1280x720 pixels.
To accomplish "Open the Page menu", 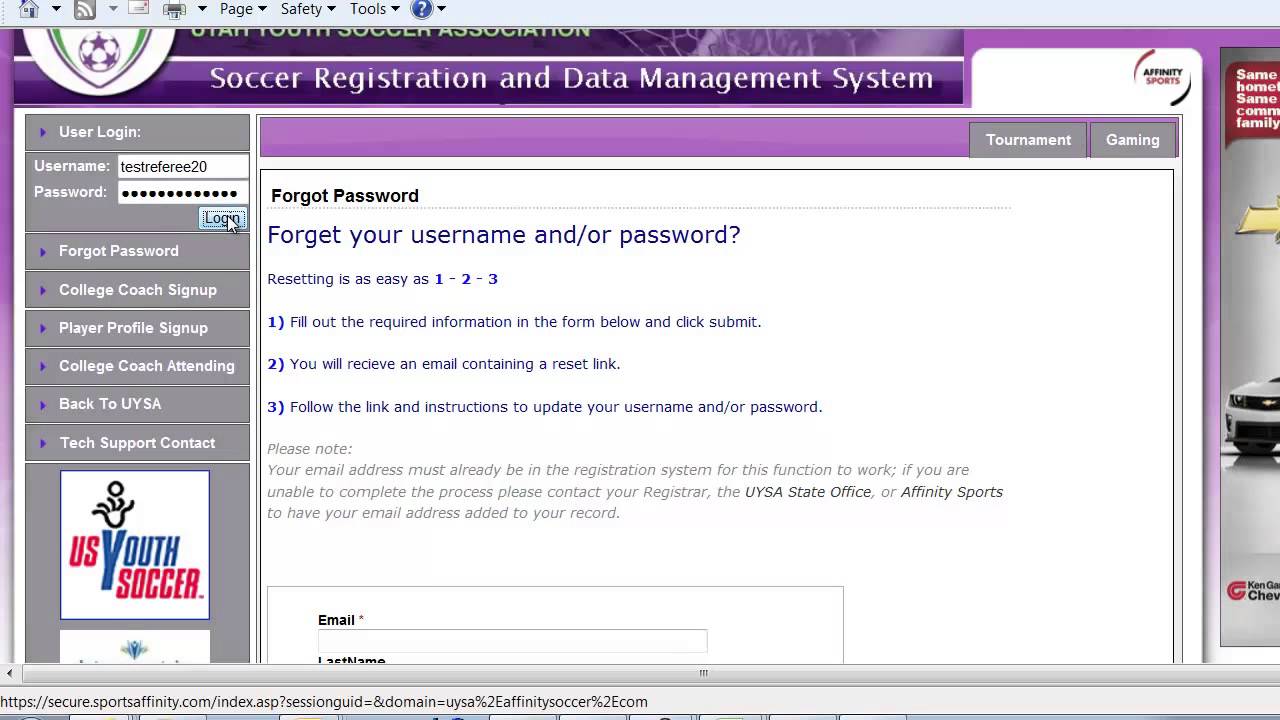I will (x=243, y=9).
